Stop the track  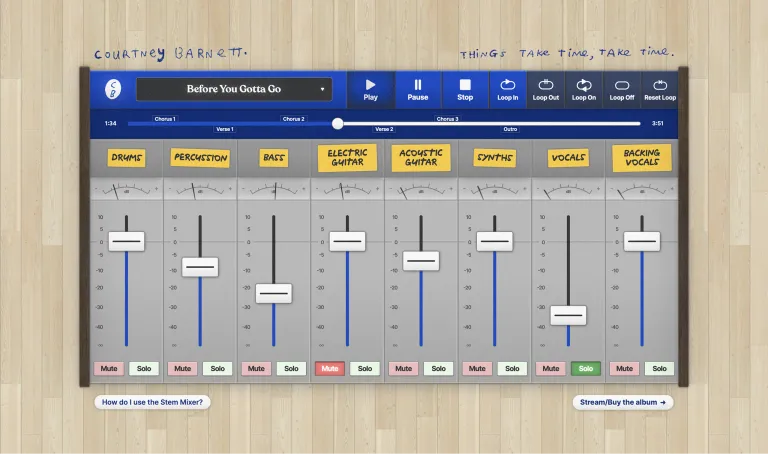(465, 90)
